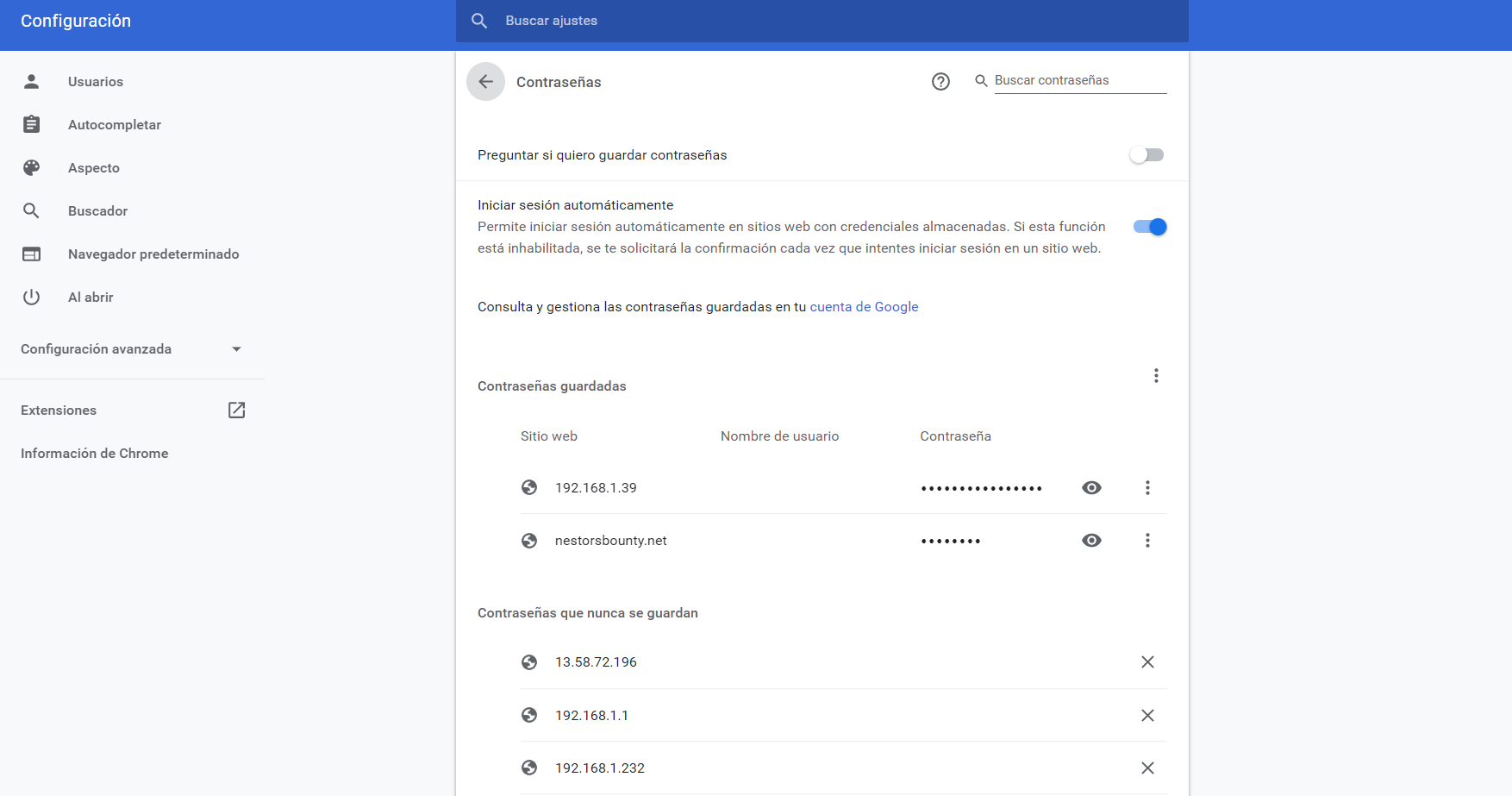The image size is (1512, 796).
Task: Click the Usuarios person icon in sidebar
Action: point(32,81)
